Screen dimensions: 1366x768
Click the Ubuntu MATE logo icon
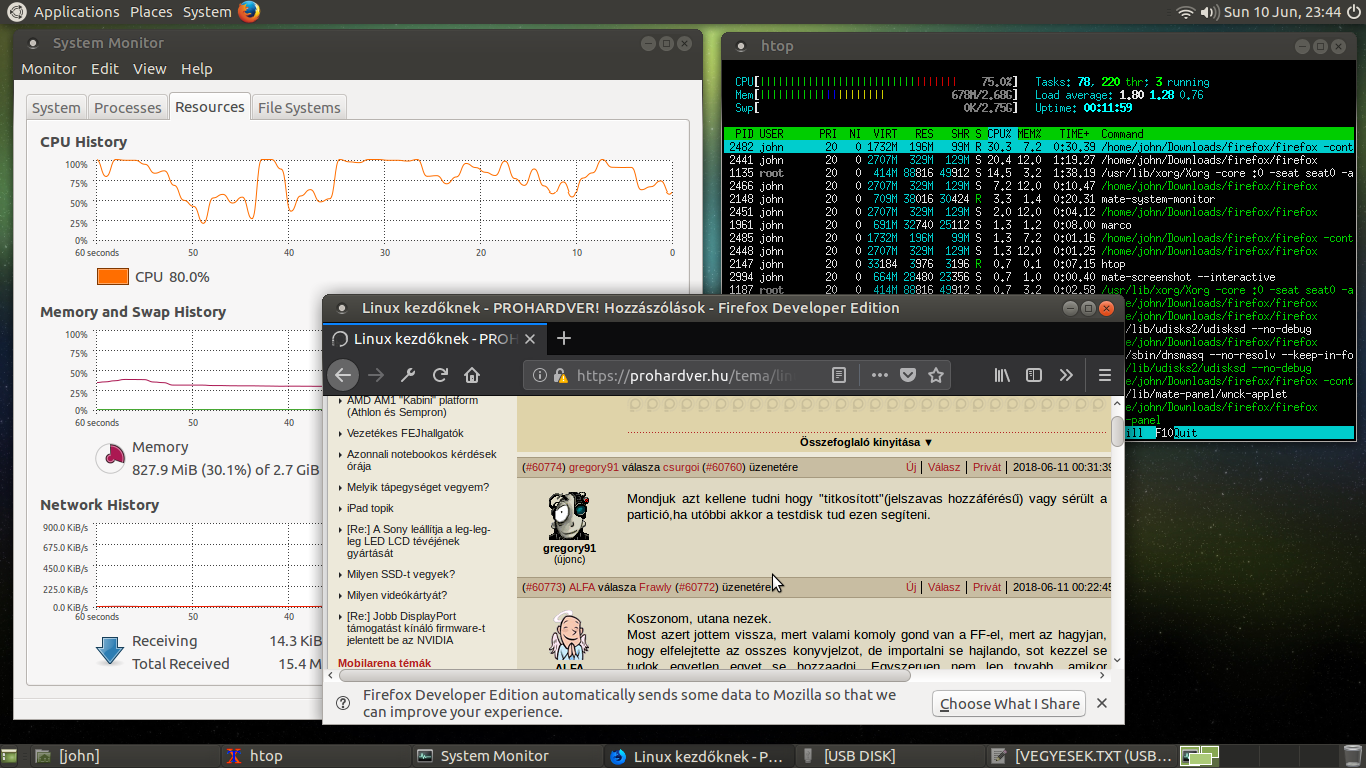tap(17, 12)
